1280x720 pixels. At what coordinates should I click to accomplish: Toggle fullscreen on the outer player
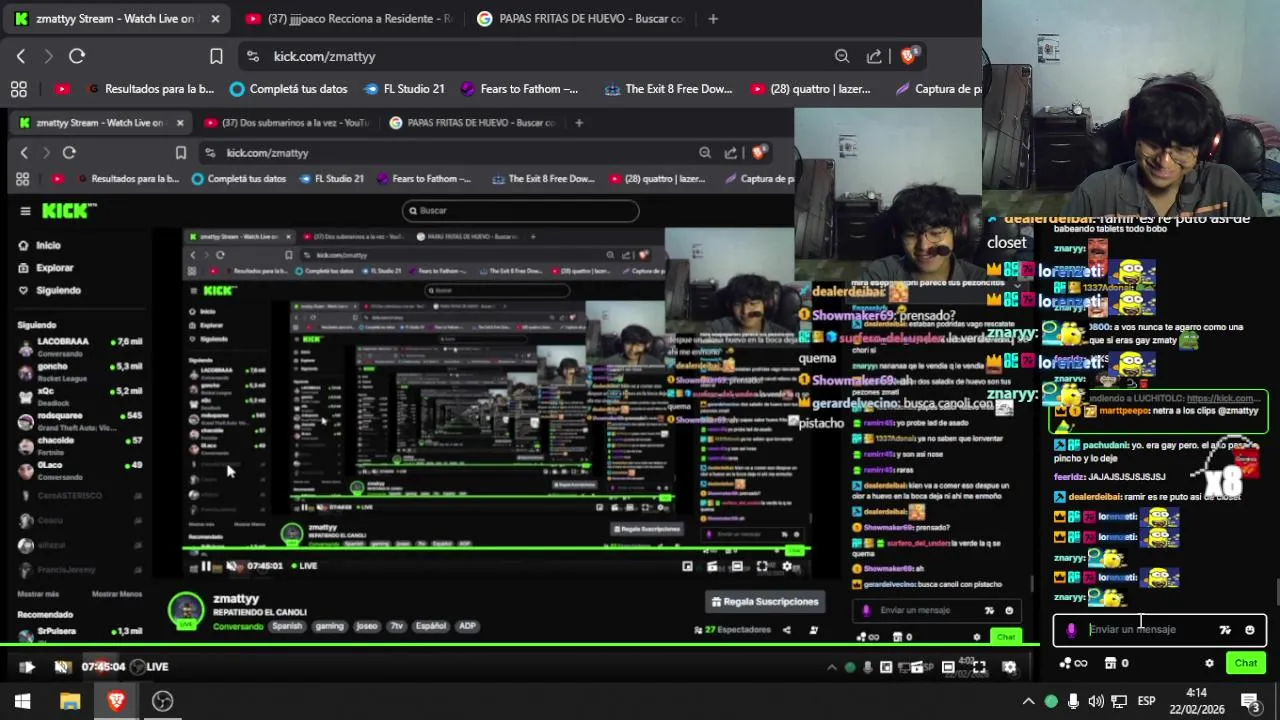pyautogui.click(x=979, y=667)
